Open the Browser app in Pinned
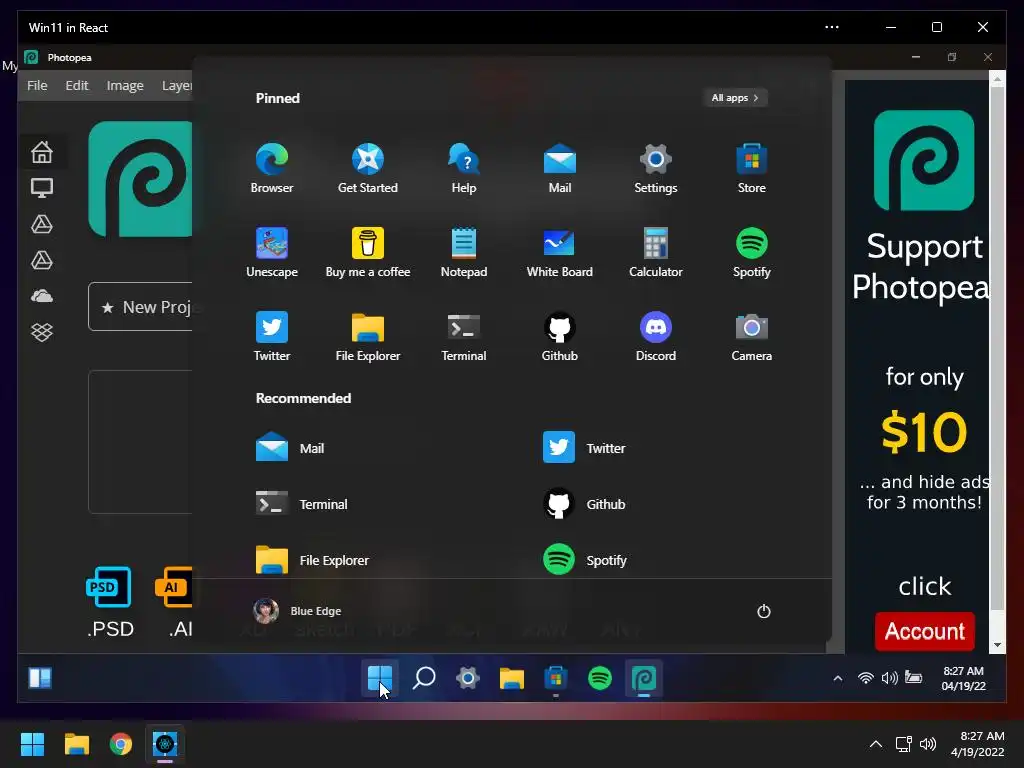The image size is (1024, 768). tap(272, 168)
